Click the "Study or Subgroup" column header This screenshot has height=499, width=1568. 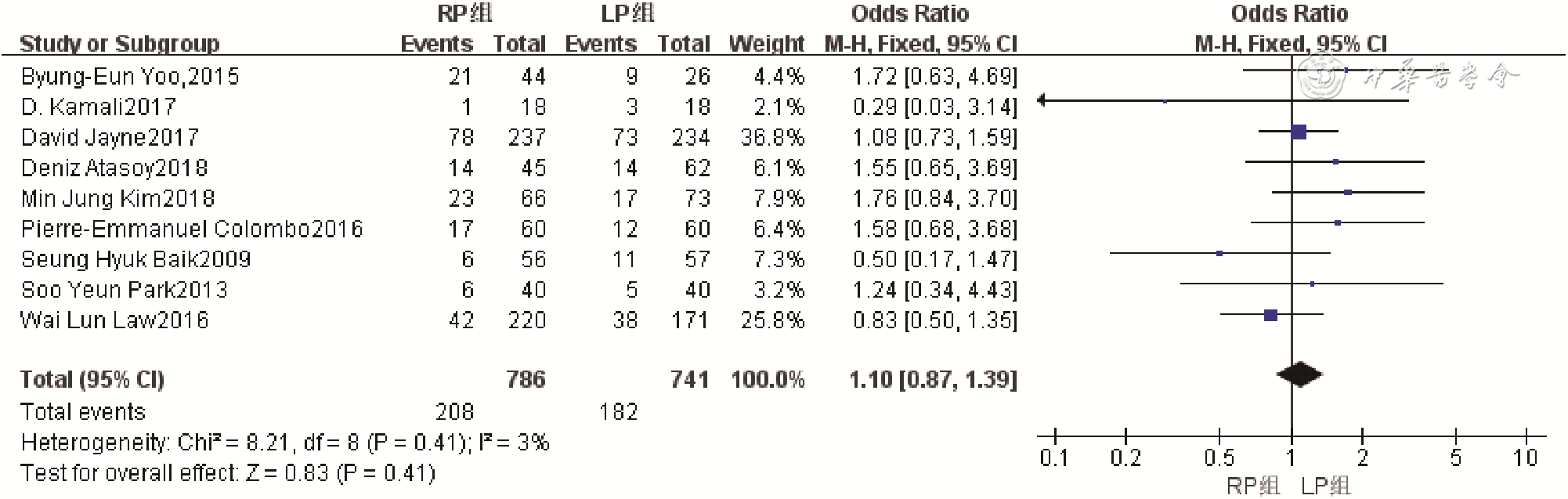click(119, 44)
